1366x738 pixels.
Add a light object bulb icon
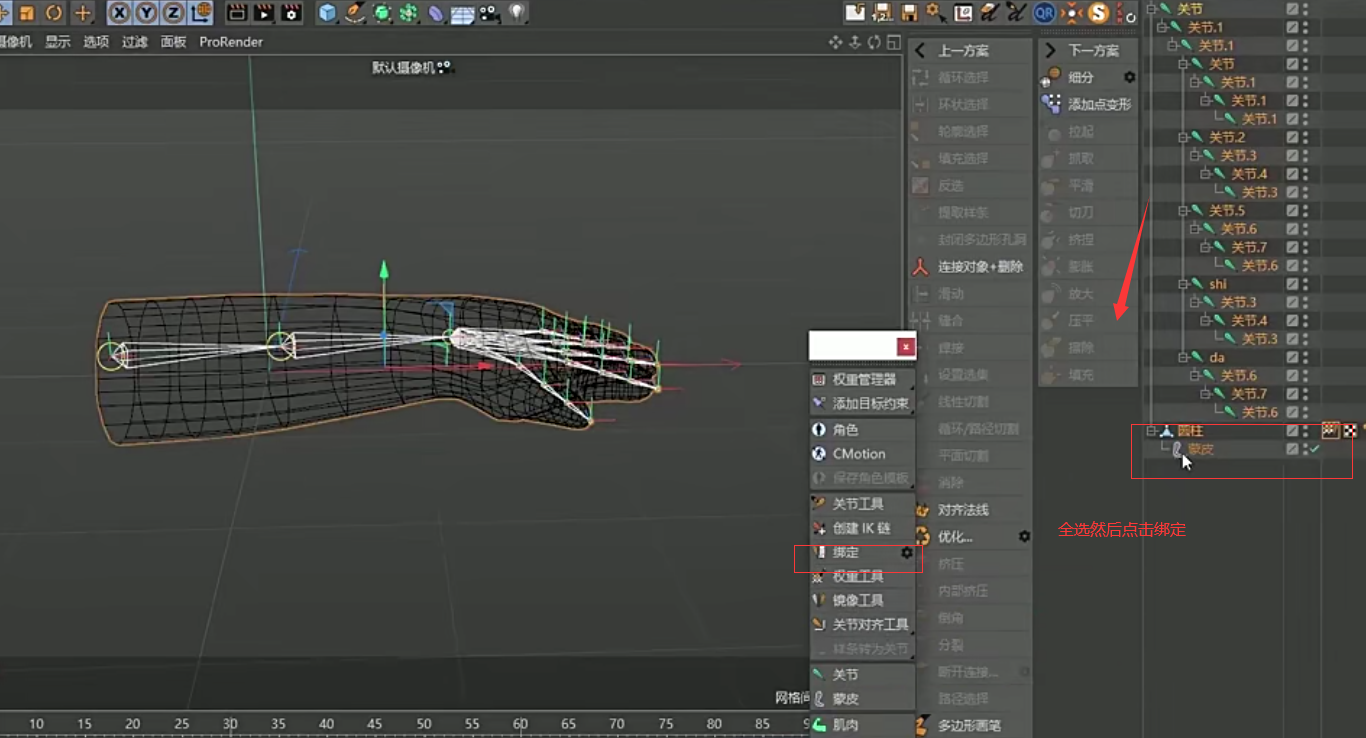(x=516, y=13)
